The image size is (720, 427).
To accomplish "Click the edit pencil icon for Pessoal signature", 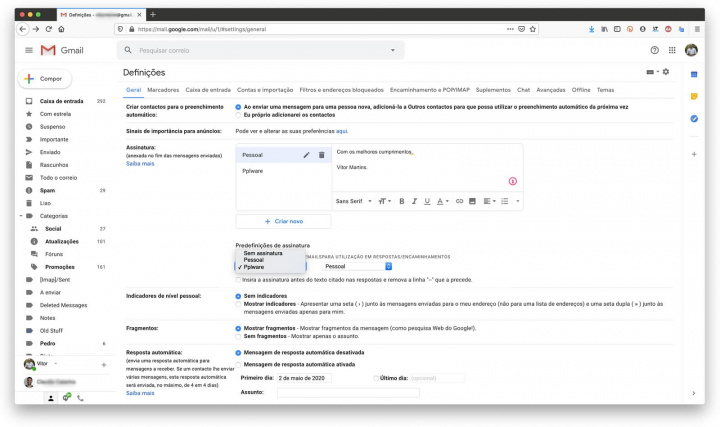I will point(306,155).
